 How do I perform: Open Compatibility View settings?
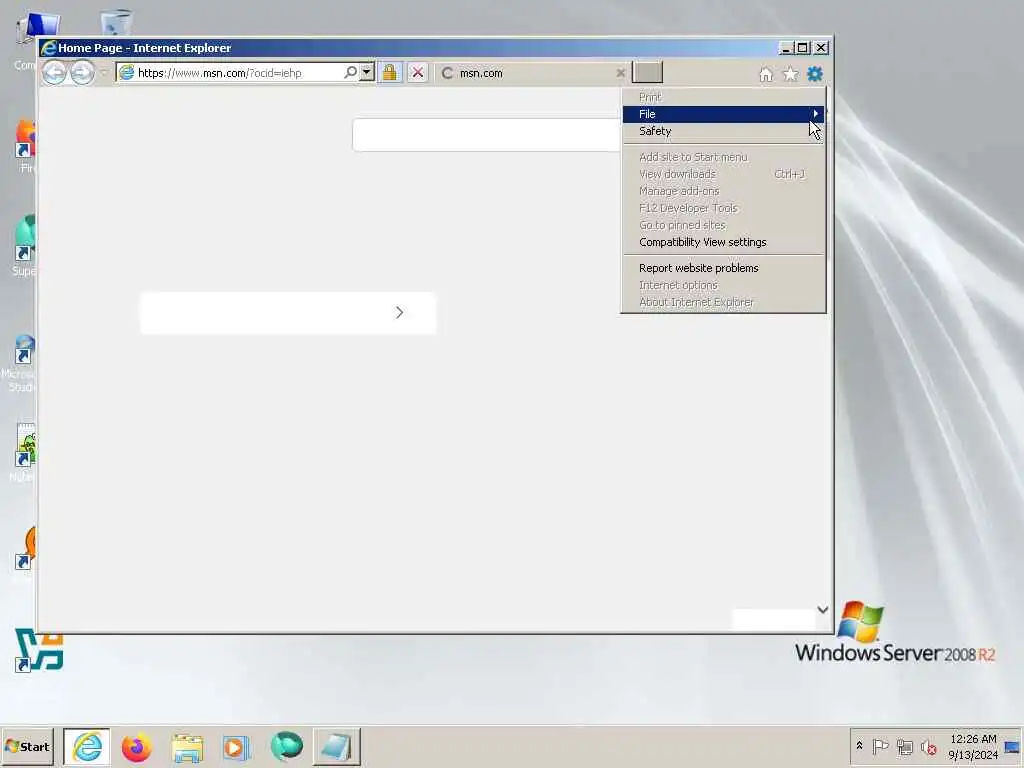(723, 242)
